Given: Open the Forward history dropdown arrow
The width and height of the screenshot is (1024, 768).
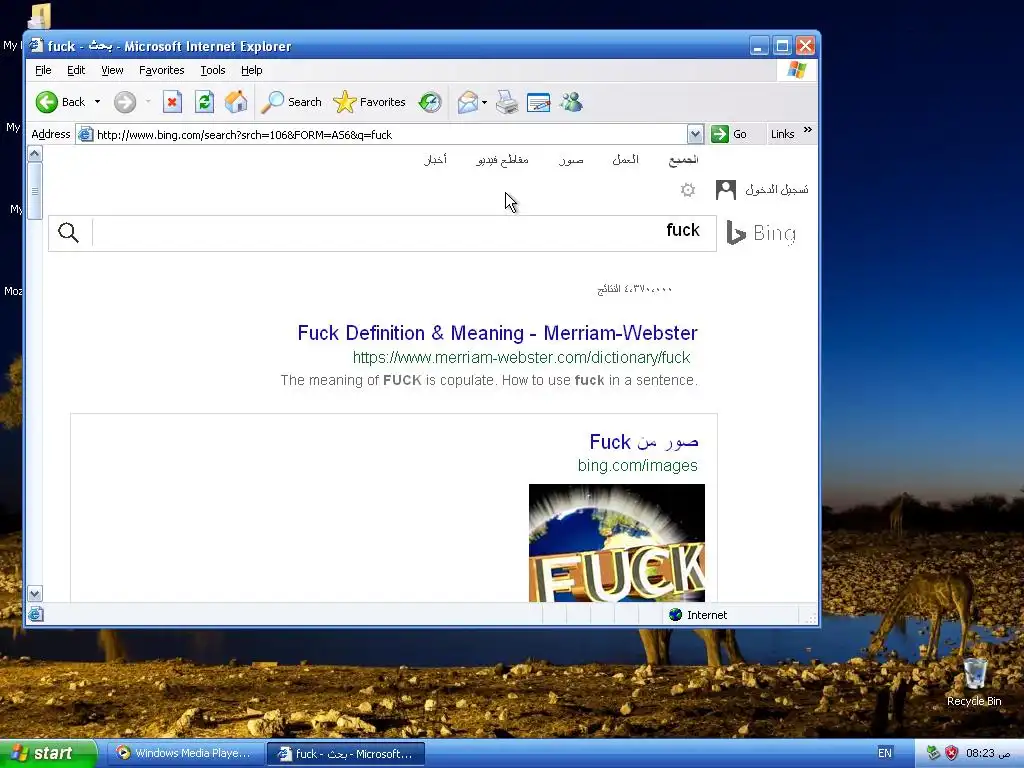Looking at the screenshot, I should pos(148,102).
